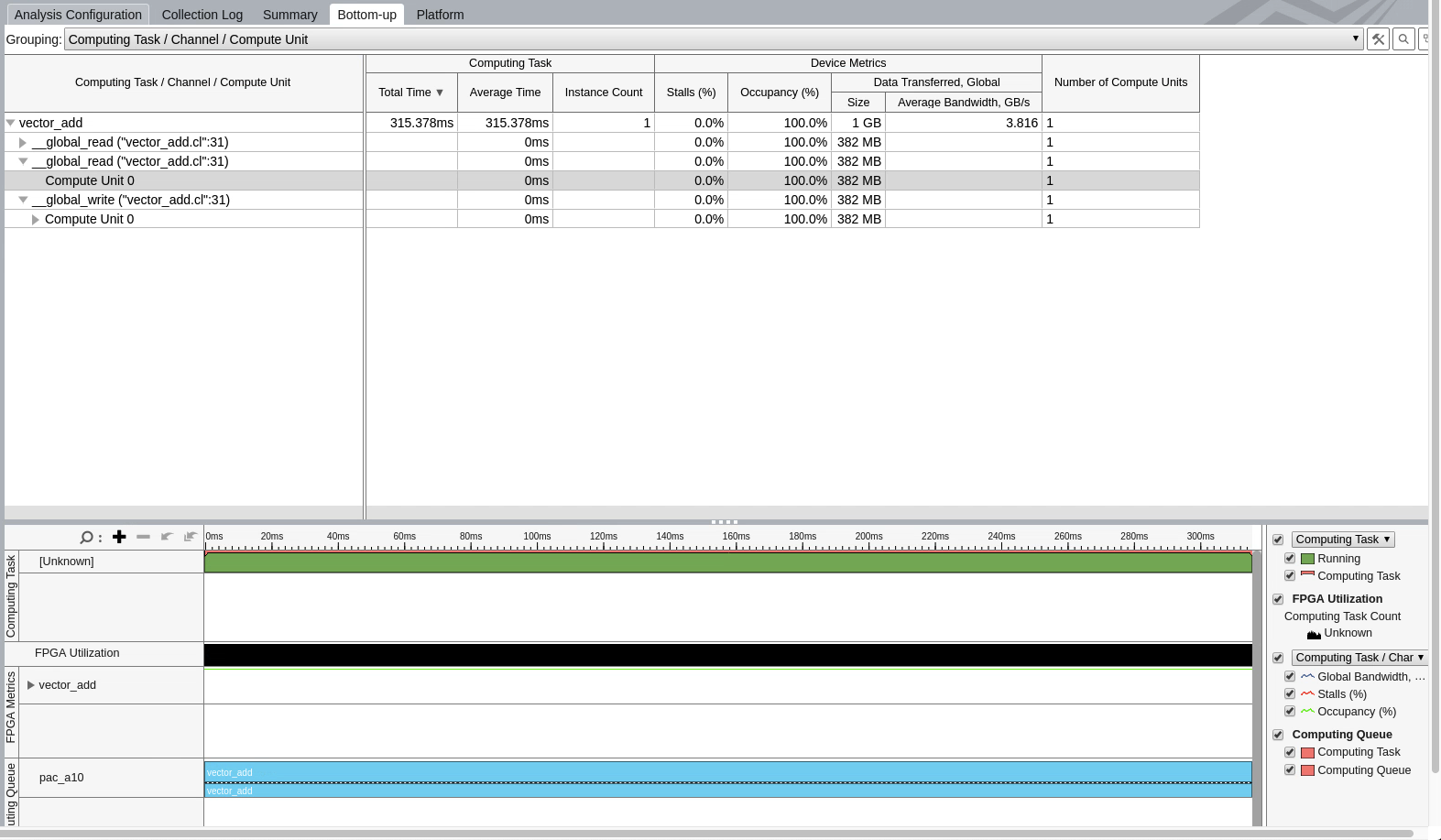The width and height of the screenshot is (1441, 840).
Task: Click the Global Bandwidth blue line icon
Action: pos(1307,677)
